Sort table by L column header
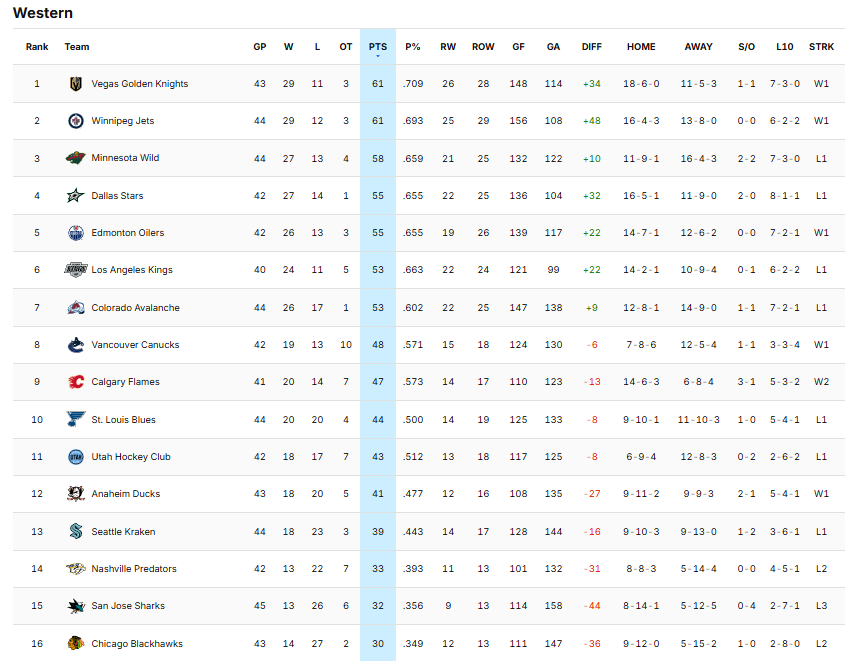The height and width of the screenshot is (661, 854). tap(317, 47)
